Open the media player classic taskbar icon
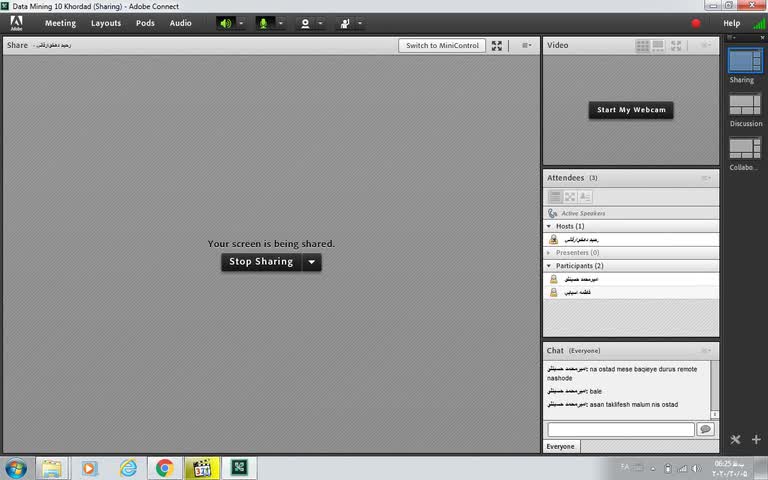 [x=201, y=468]
